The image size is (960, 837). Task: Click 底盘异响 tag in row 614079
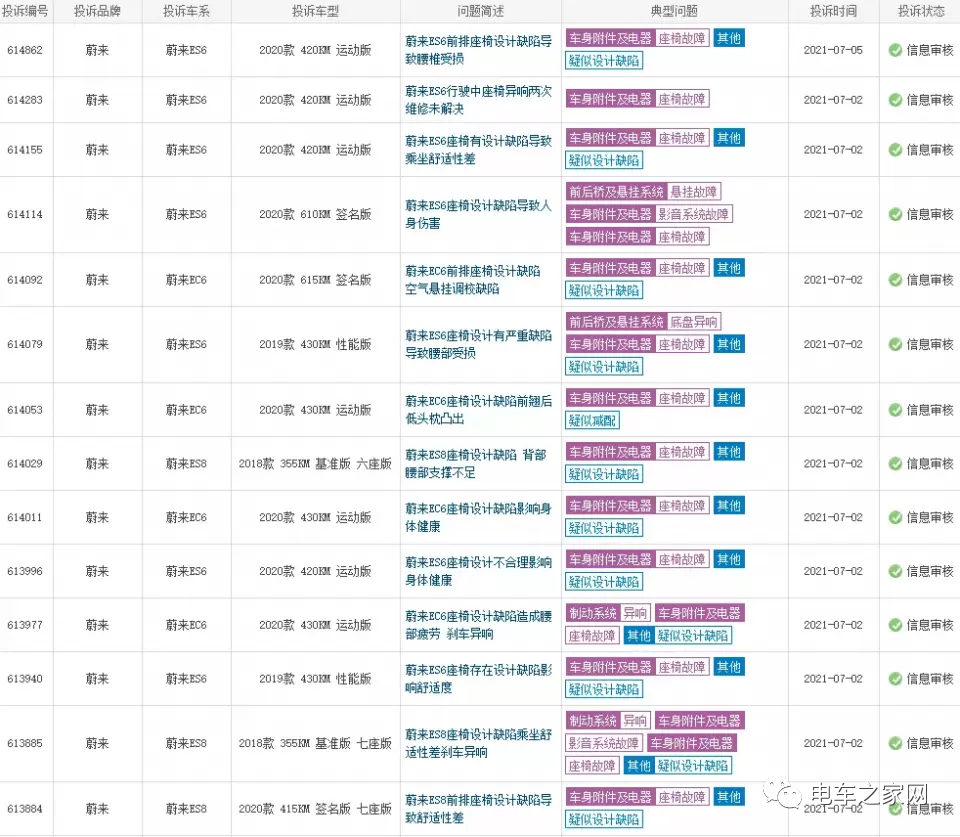click(694, 322)
